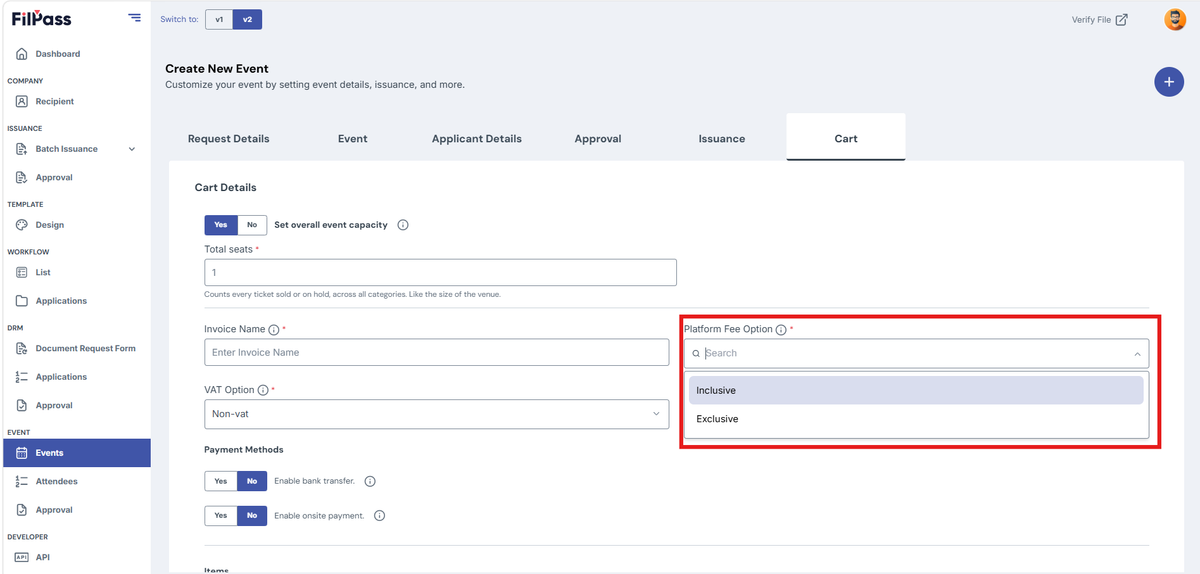Open the Verify File link
The height and width of the screenshot is (574, 1200).
1099,19
